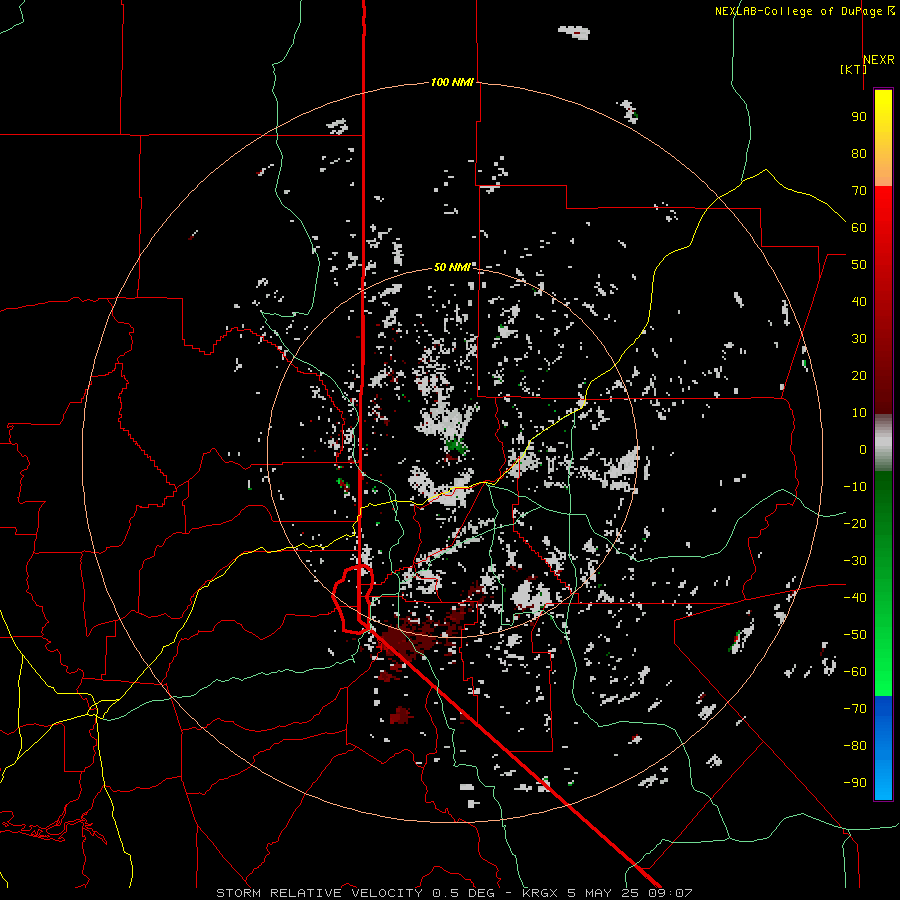This screenshot has height=900, width=900.
Task: Click the gray zero-velocity segment of color bar
Action: 883,443
